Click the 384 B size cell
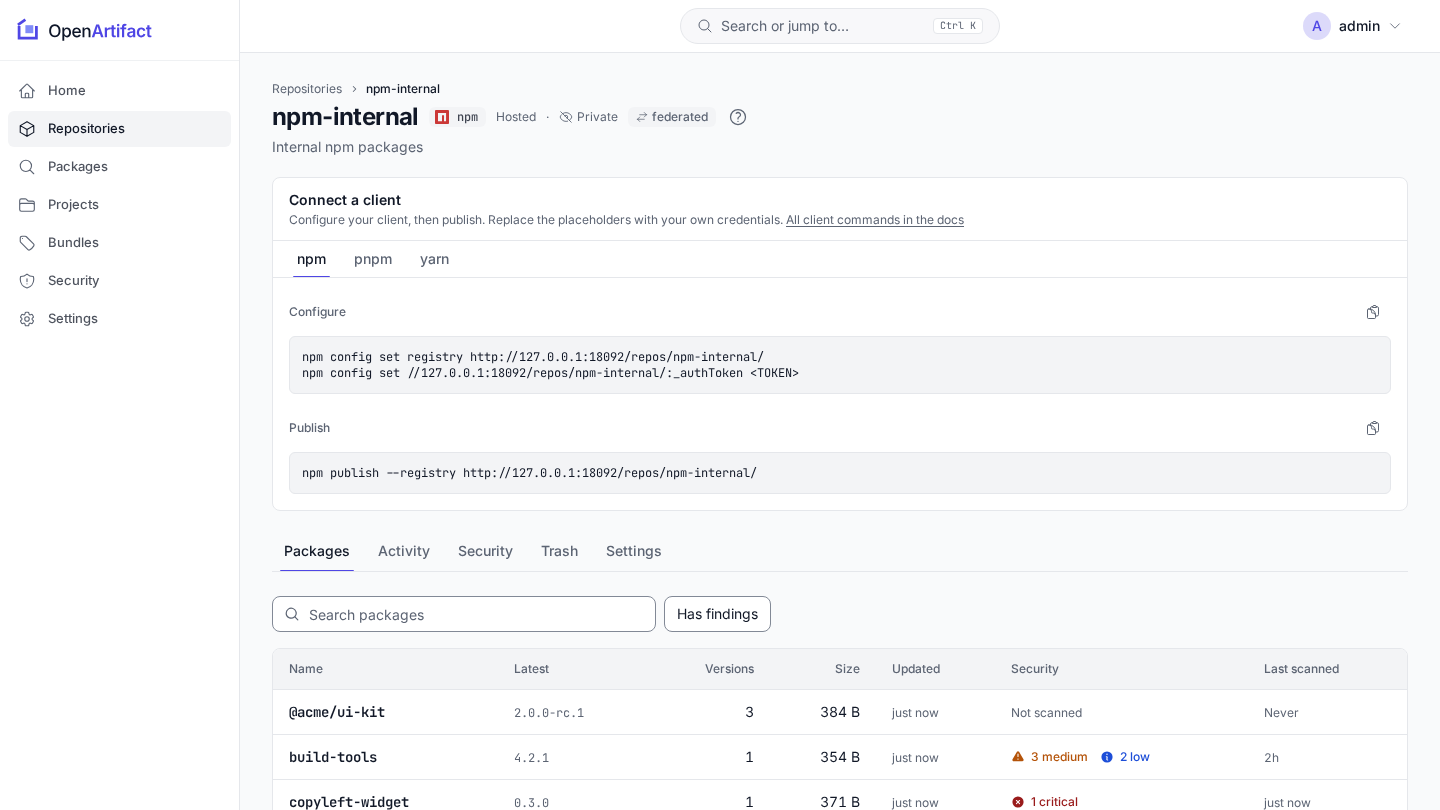Screen dimensions: 1440x810 pos(840,712)
